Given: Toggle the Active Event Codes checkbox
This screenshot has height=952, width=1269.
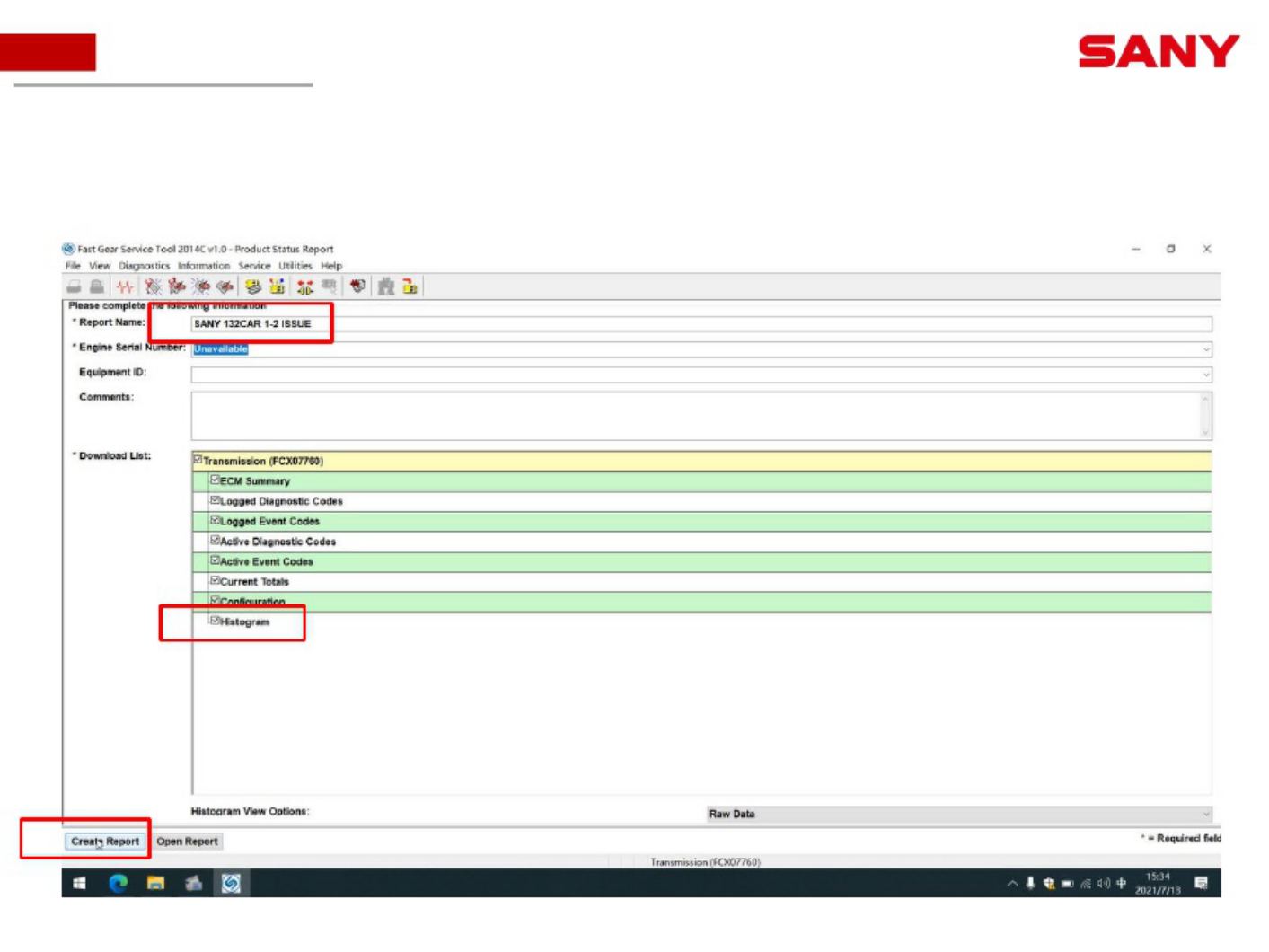Looking at the screenshot, I should coord(215,560).
